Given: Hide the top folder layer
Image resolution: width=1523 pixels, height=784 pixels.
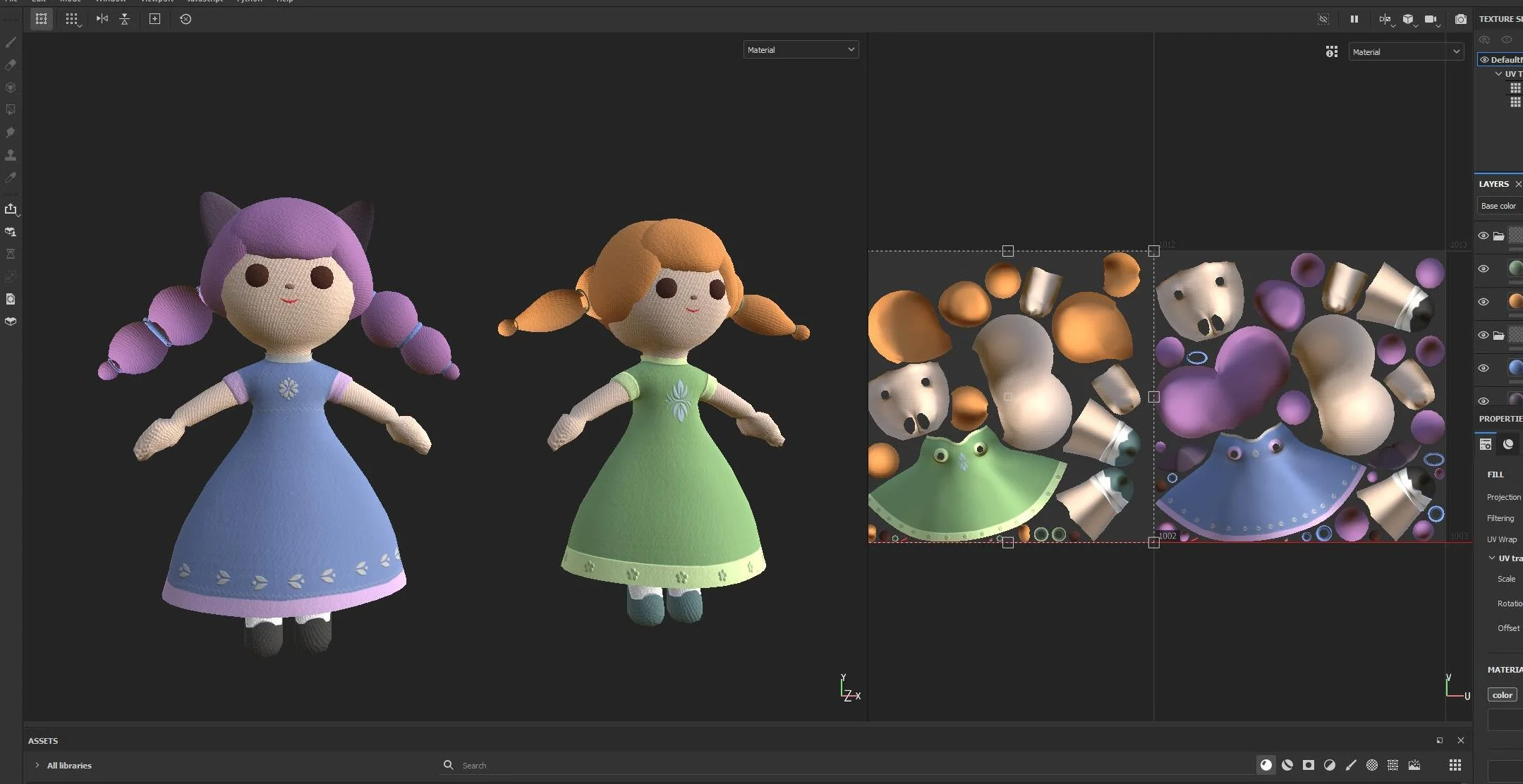Looking at the screenshot, I should [x=1483, y=235].
